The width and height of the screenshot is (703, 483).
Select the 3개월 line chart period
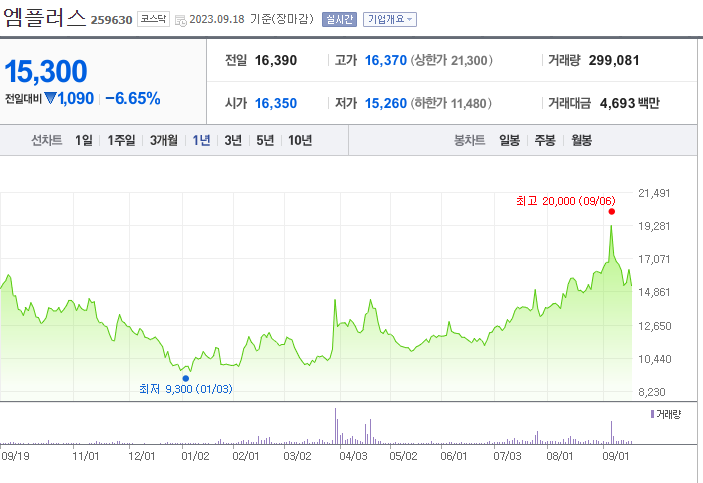pyautogui.click(x=164, y=140)
